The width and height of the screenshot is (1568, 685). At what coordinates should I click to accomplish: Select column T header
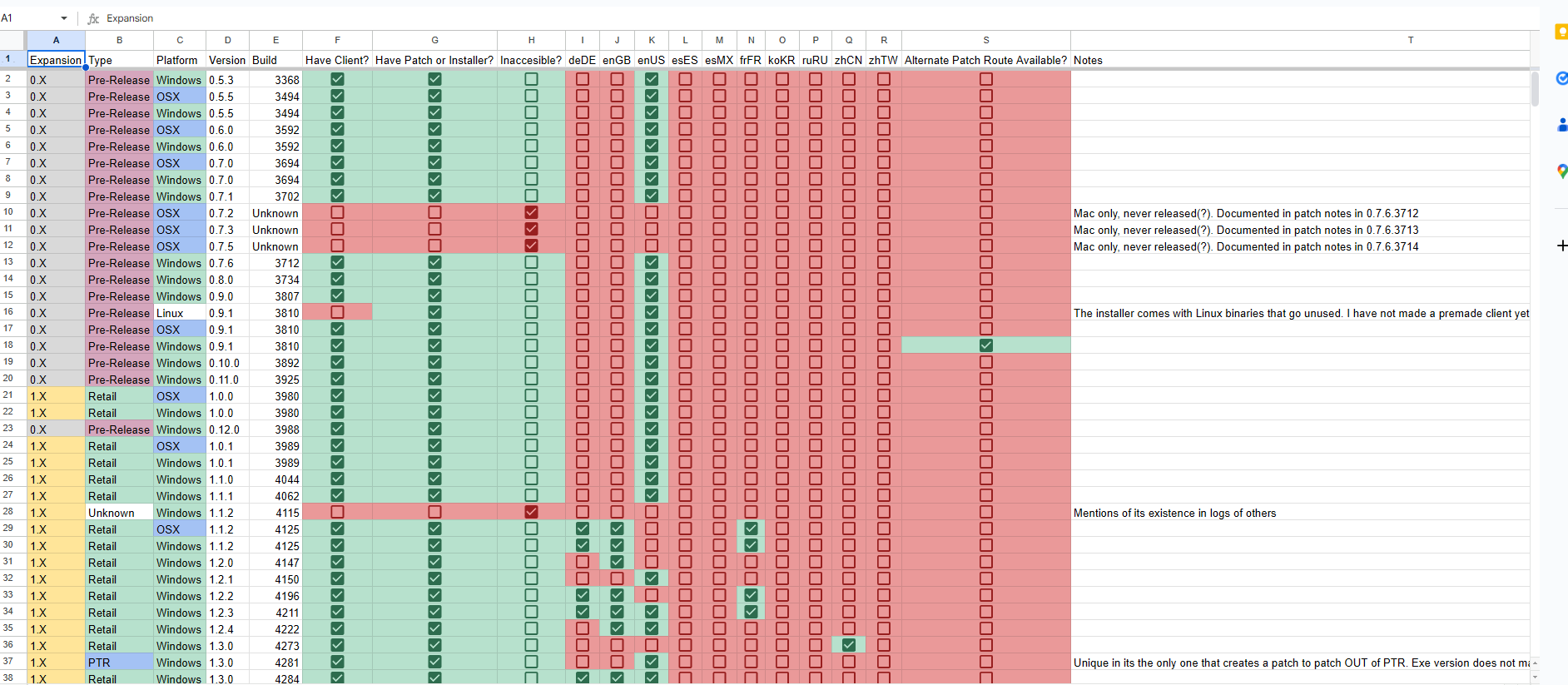click(x=1300, y=40)
